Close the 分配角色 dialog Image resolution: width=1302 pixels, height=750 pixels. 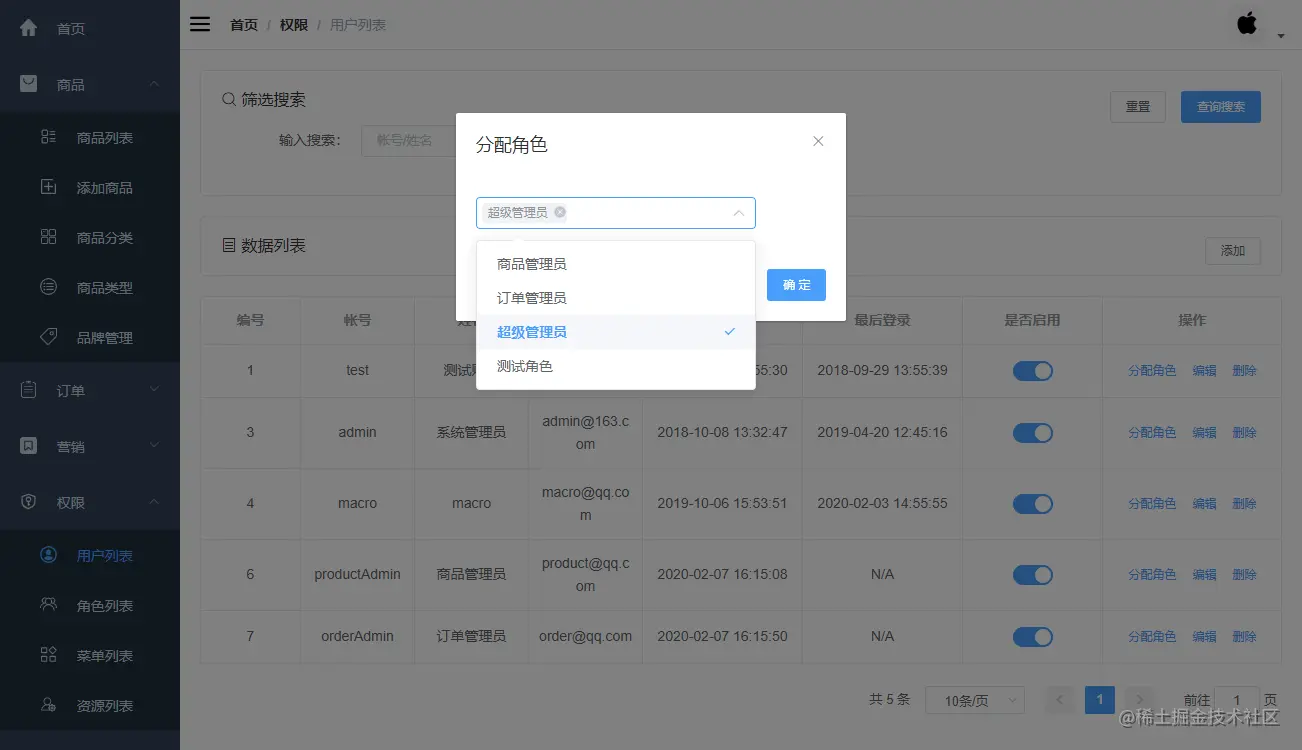pos(818,141)
